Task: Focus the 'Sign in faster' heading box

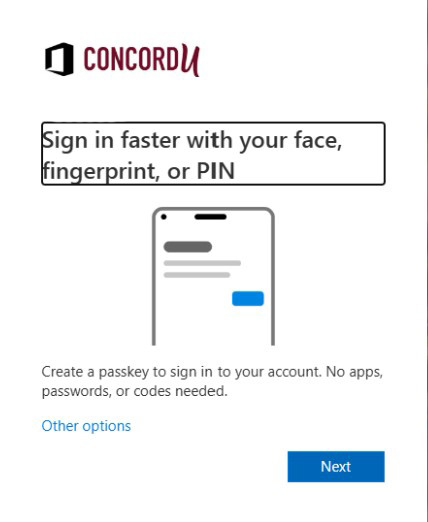Action: (x=213, y=153)
